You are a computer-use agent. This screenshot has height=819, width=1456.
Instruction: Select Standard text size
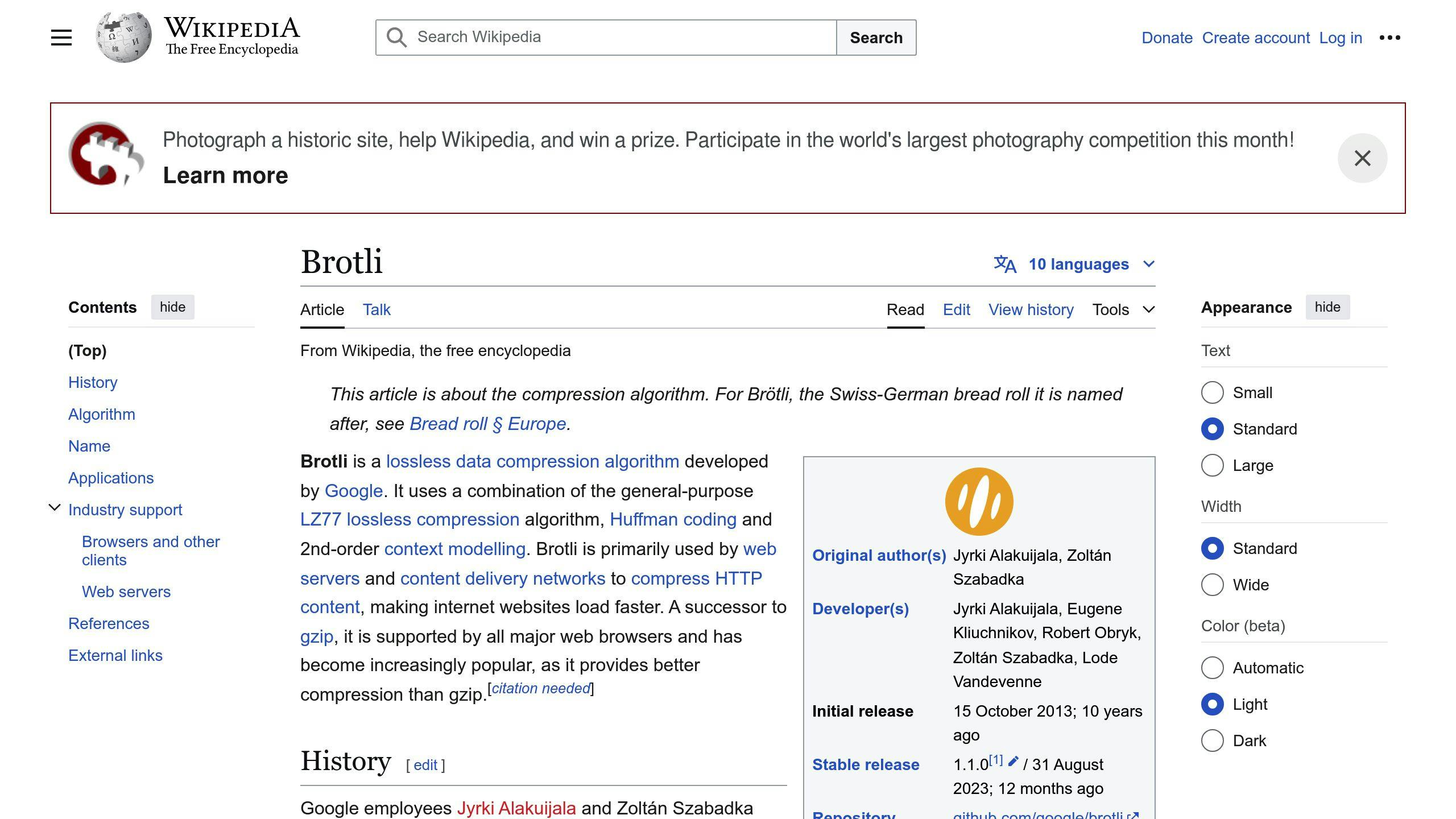coord(1212,429)
